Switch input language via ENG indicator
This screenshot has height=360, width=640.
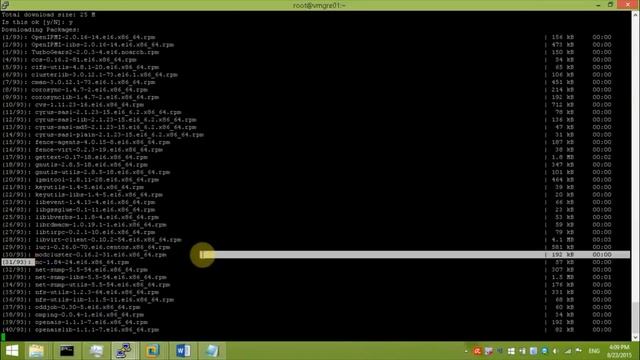(594, 351)
